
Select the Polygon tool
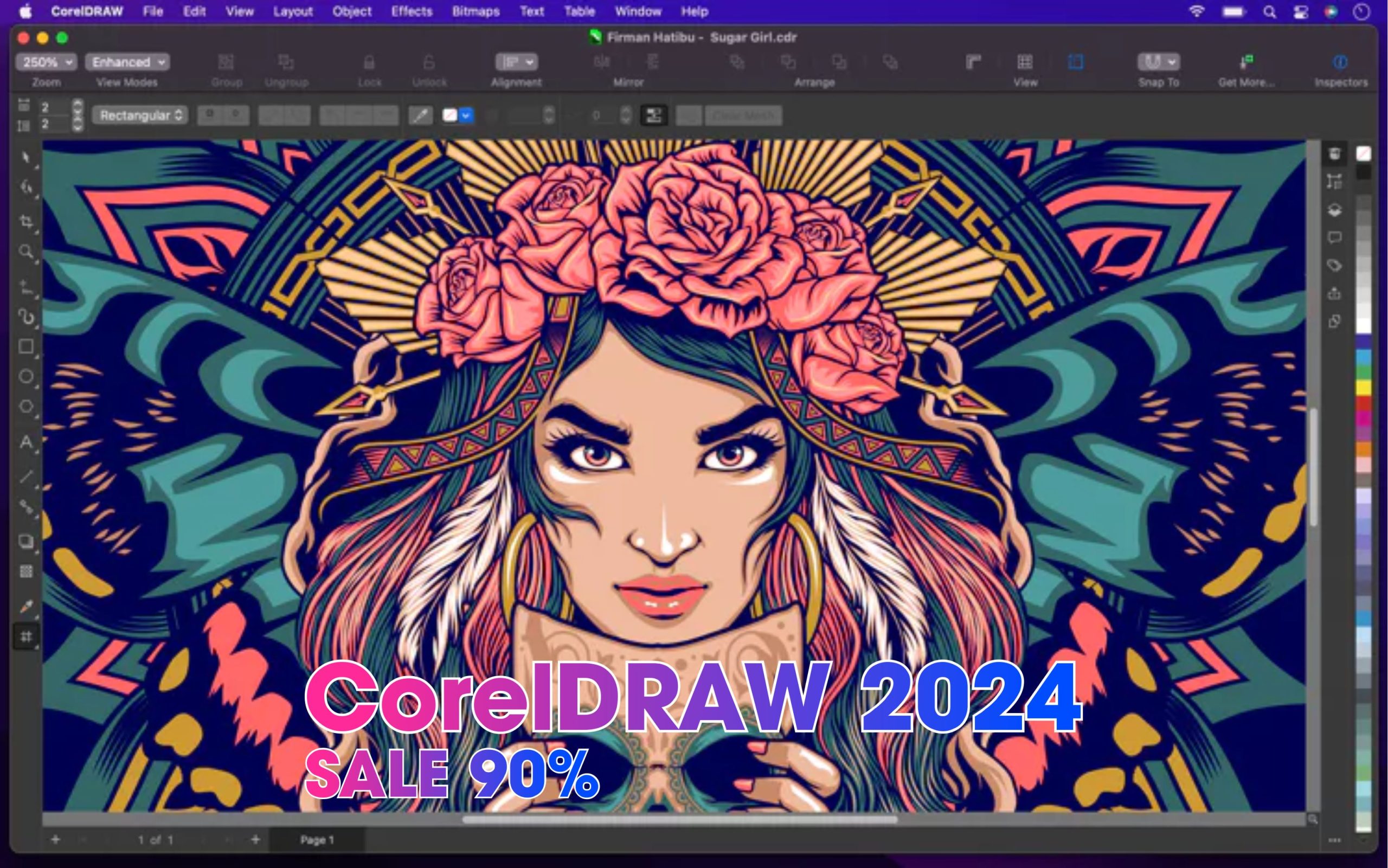(26, 407)
